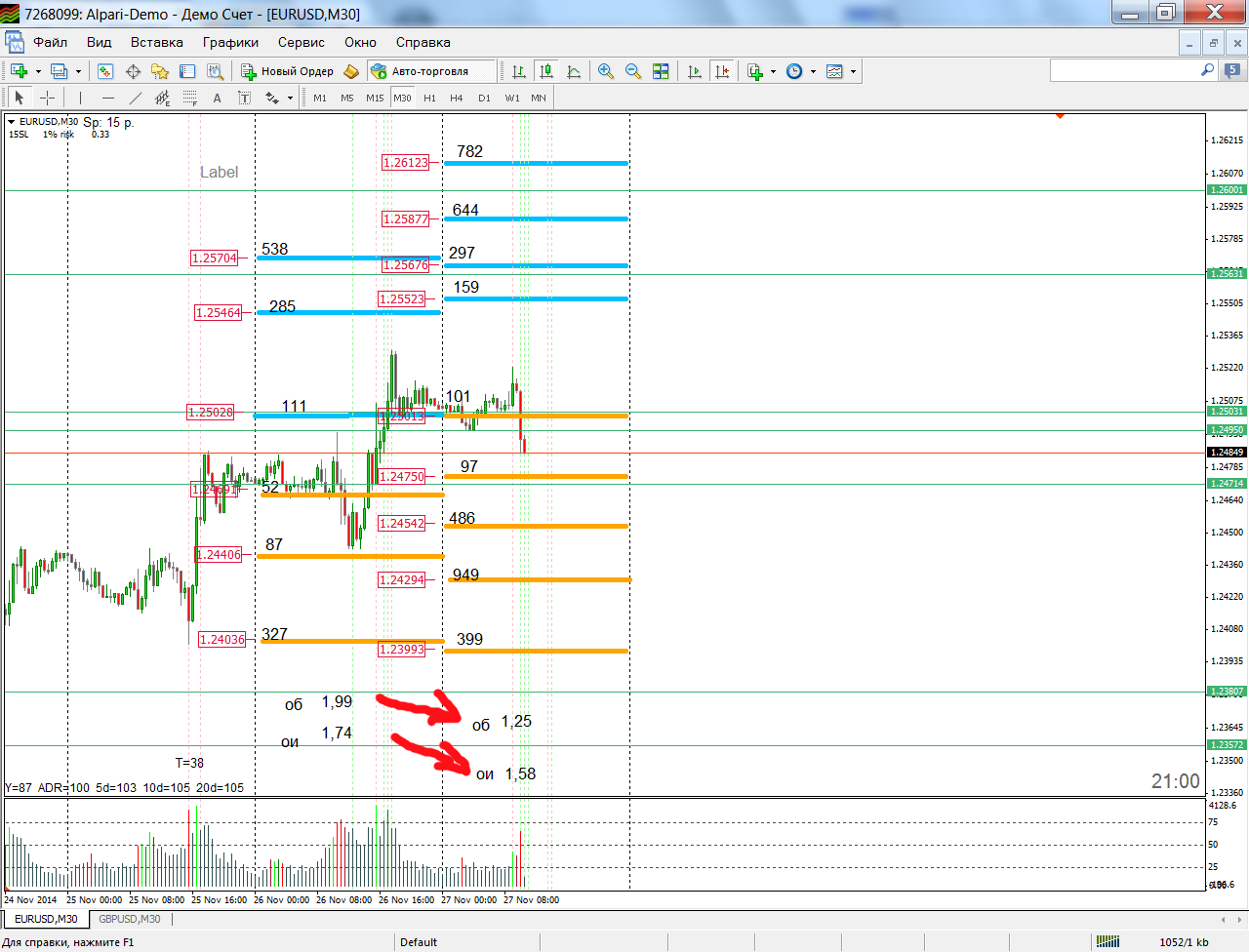Screen dimensions: 1249x952
Task: Toggle chart auto scroll
Action: pyautogui.click(x=695, y=71)
